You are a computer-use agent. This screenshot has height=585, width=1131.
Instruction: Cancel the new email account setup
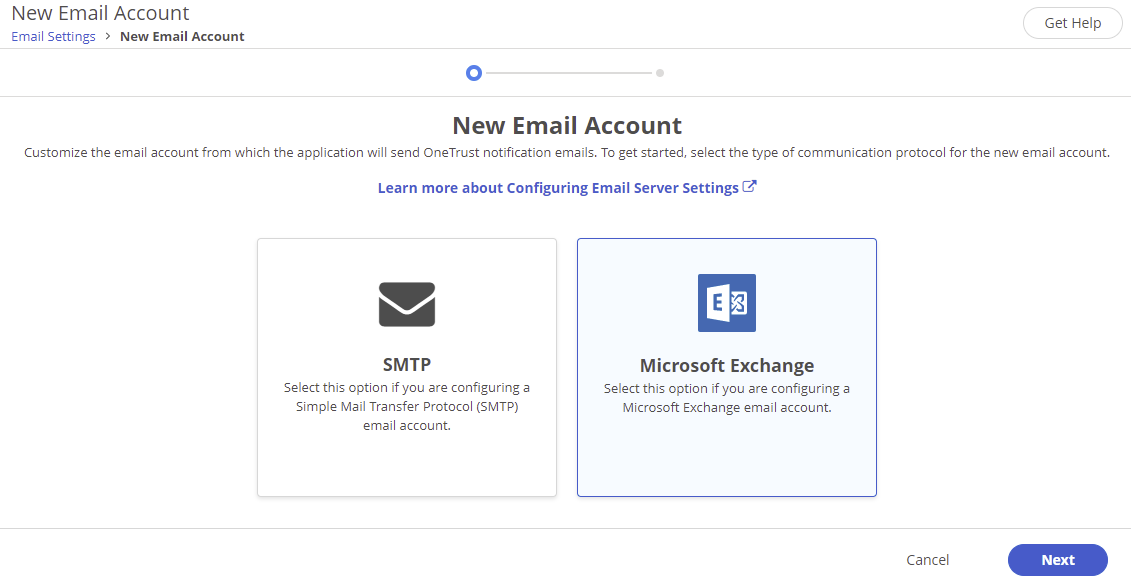click(927, 560)
